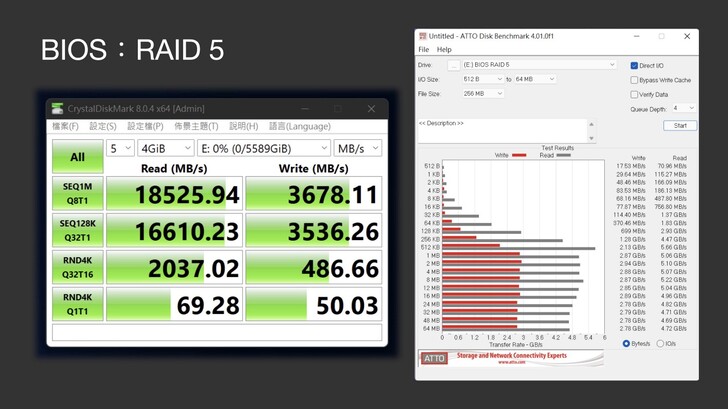Viewport: 728px width, 409px height.
Task: Click the ATTO logo in the banner
Action: 434,358
